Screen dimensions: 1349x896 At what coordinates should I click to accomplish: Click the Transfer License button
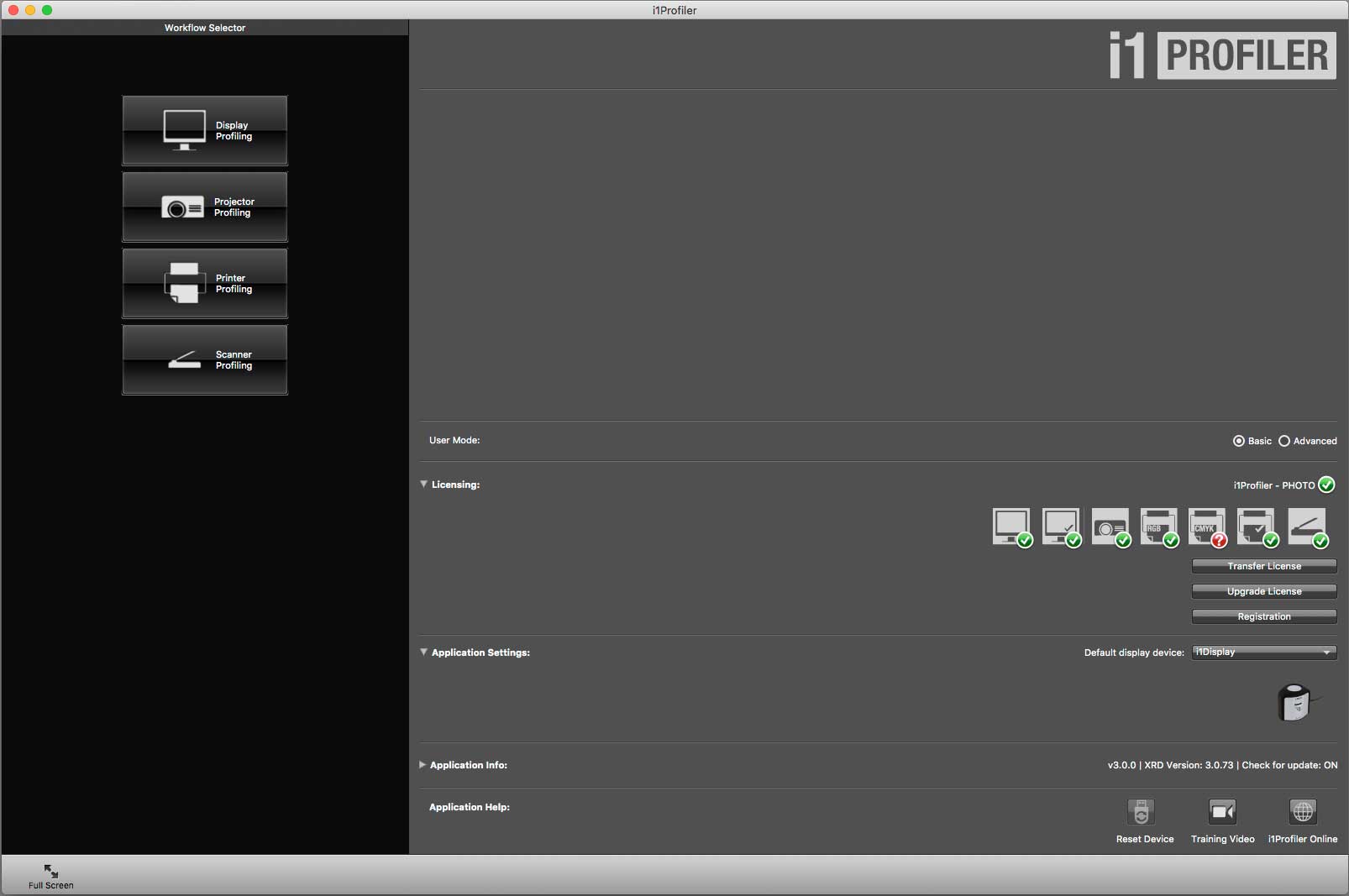(x=1264, y=566)
